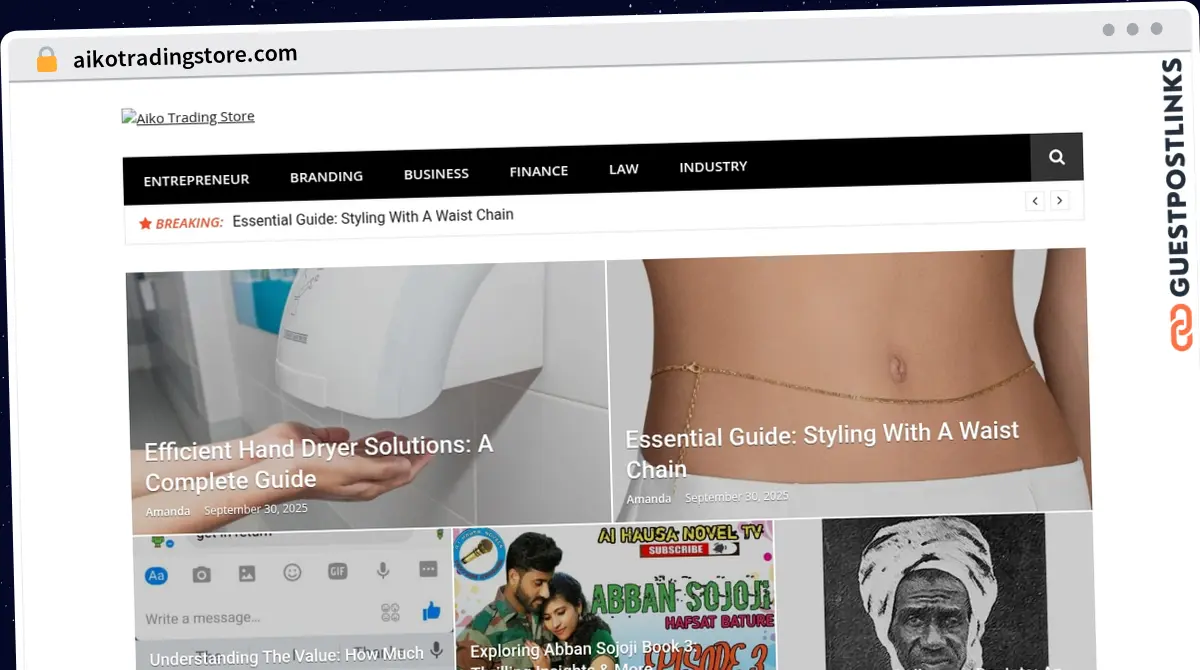Click the old man portrait thumbnail

(x=936, y=592)
